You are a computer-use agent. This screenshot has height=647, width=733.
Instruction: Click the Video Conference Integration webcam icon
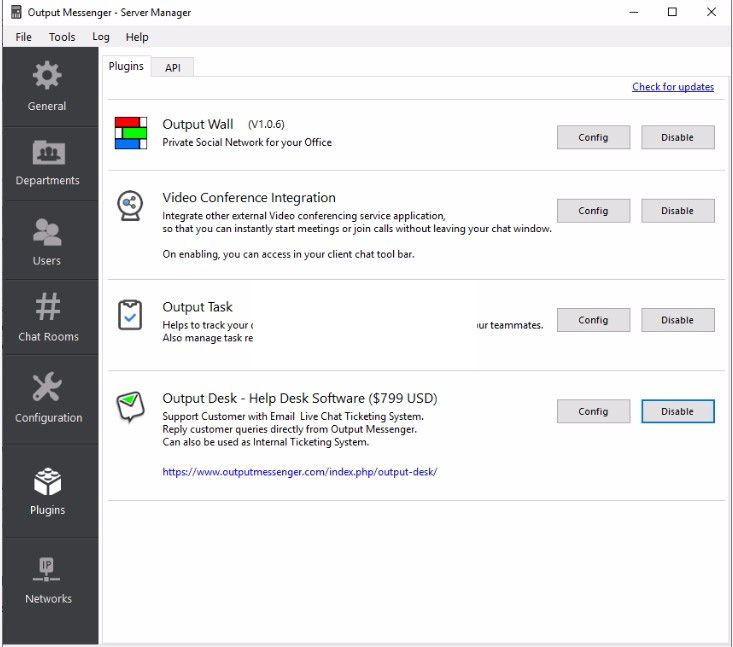coord(130,206)
